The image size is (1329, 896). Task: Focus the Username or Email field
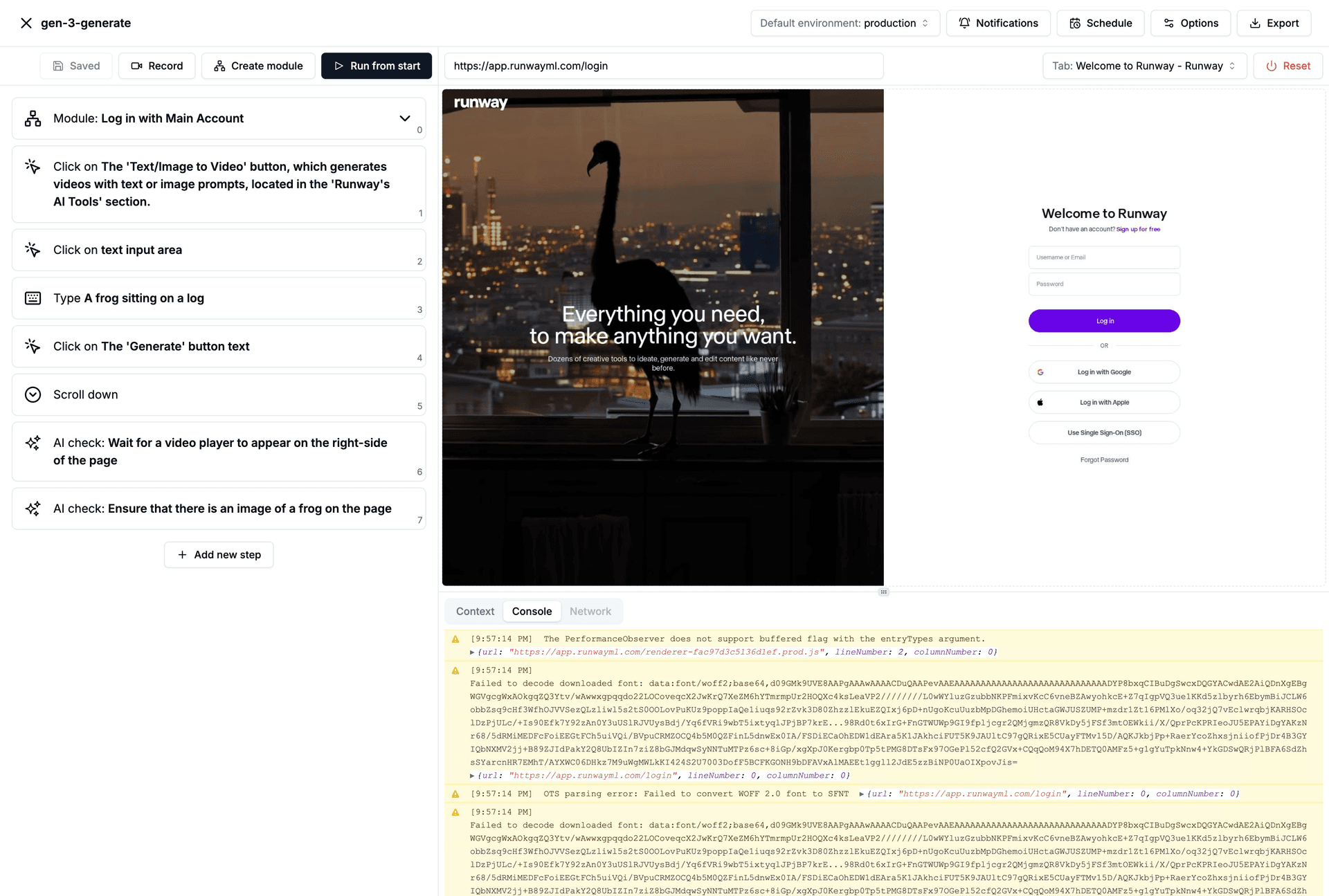tap(1104, 257)
